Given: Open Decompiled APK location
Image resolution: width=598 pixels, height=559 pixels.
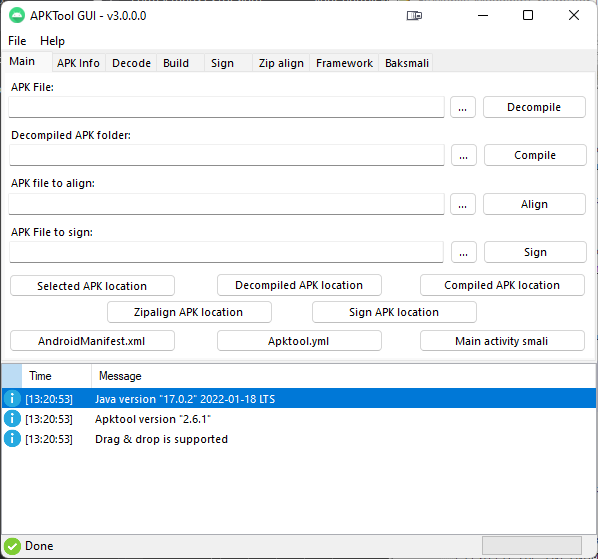Looking at the screenshot, I should point(299,285).
